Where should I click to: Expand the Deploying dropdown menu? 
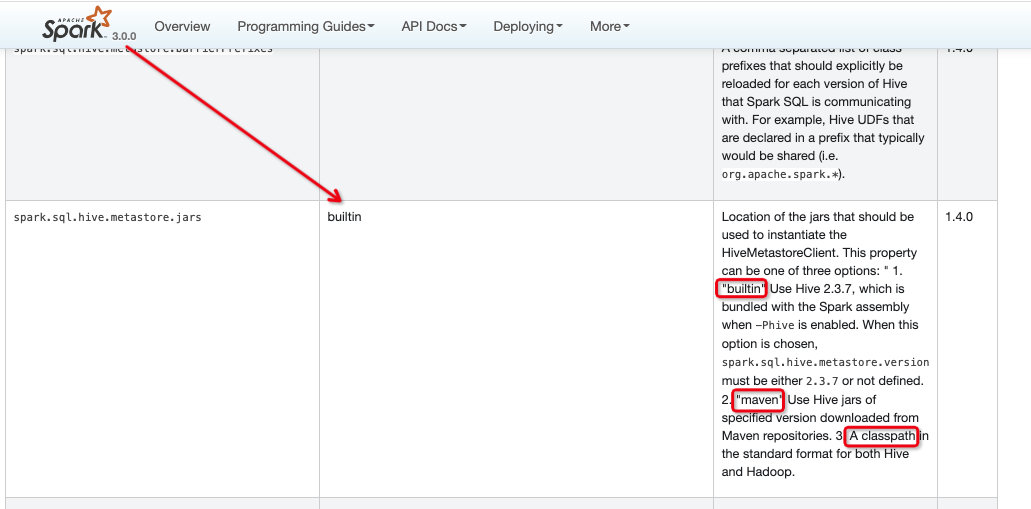528,26
